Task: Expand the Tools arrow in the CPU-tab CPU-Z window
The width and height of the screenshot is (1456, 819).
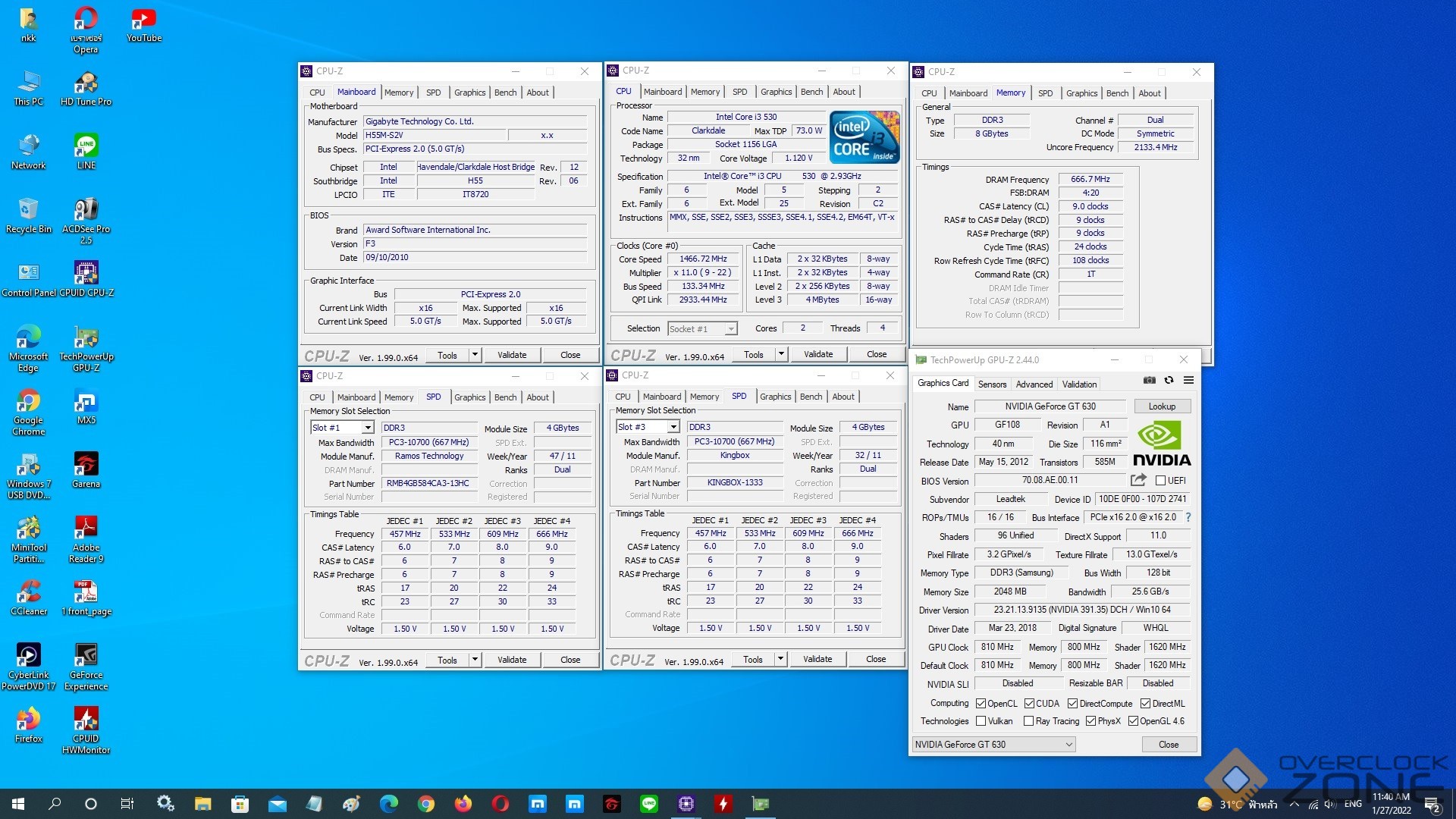Action: click(781, 354)
